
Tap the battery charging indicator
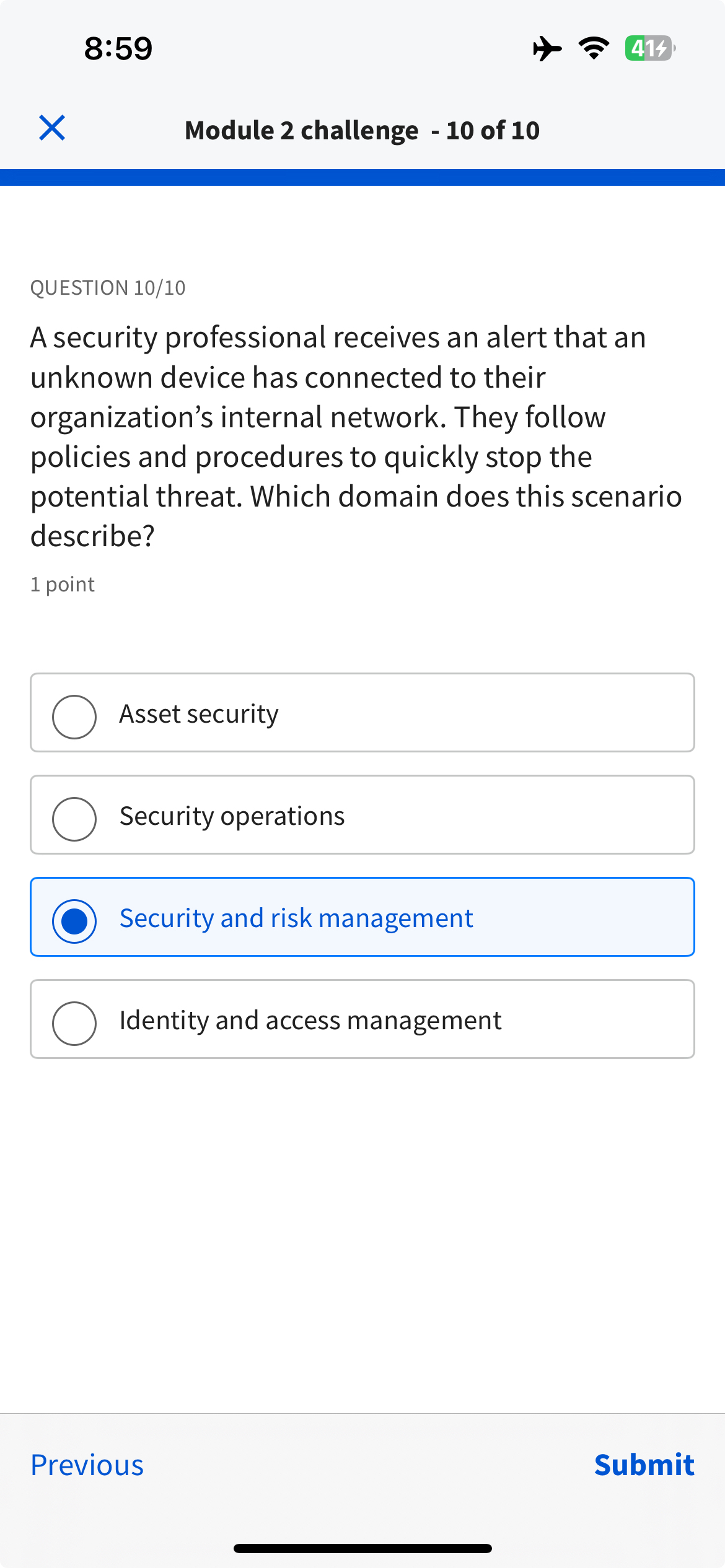649,48
